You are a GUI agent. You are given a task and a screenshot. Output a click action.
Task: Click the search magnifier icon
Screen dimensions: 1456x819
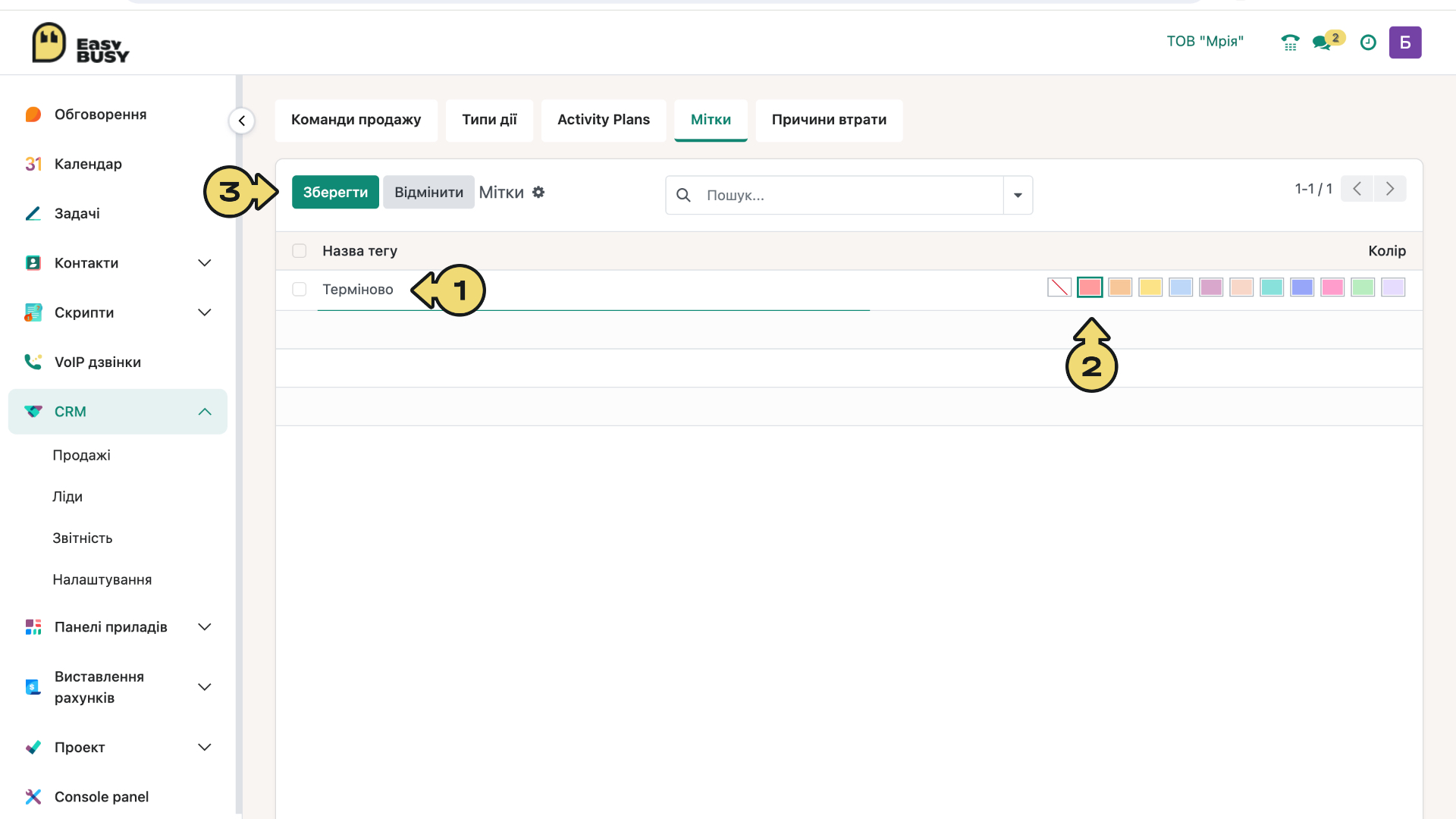pyautogui.click(x=683, y=196)
